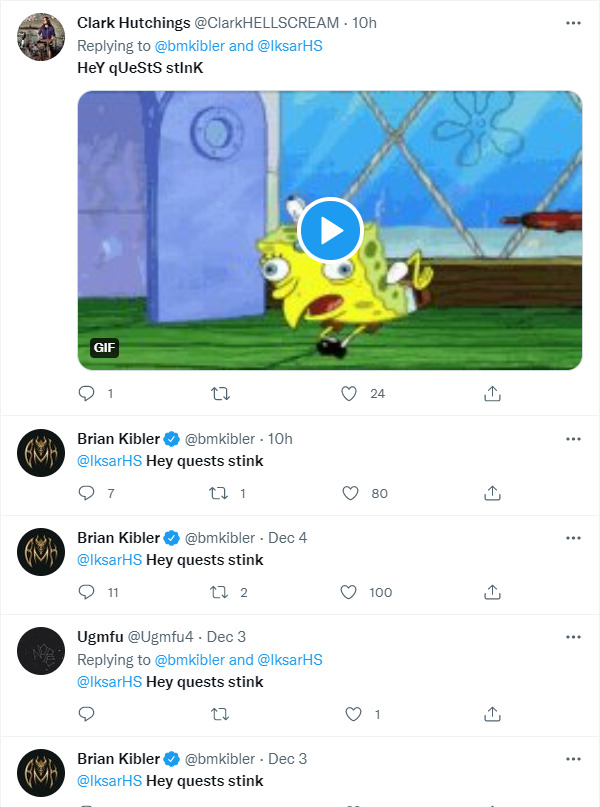Reply to Clark Hutchings' tweet
The height and width of the screenshot is (807, 600).
[87, 394]
